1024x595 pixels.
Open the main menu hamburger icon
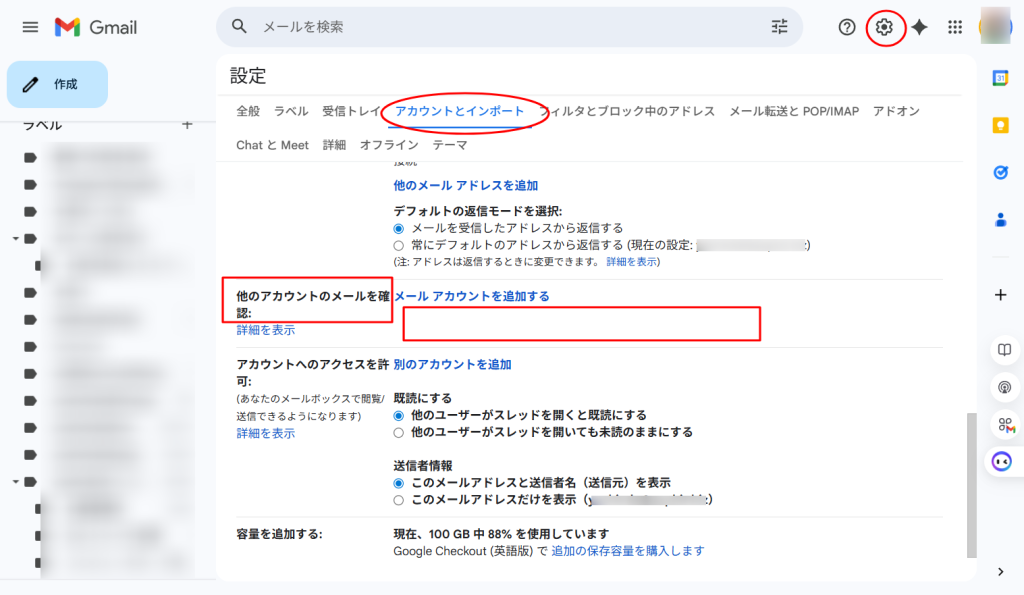30,27
